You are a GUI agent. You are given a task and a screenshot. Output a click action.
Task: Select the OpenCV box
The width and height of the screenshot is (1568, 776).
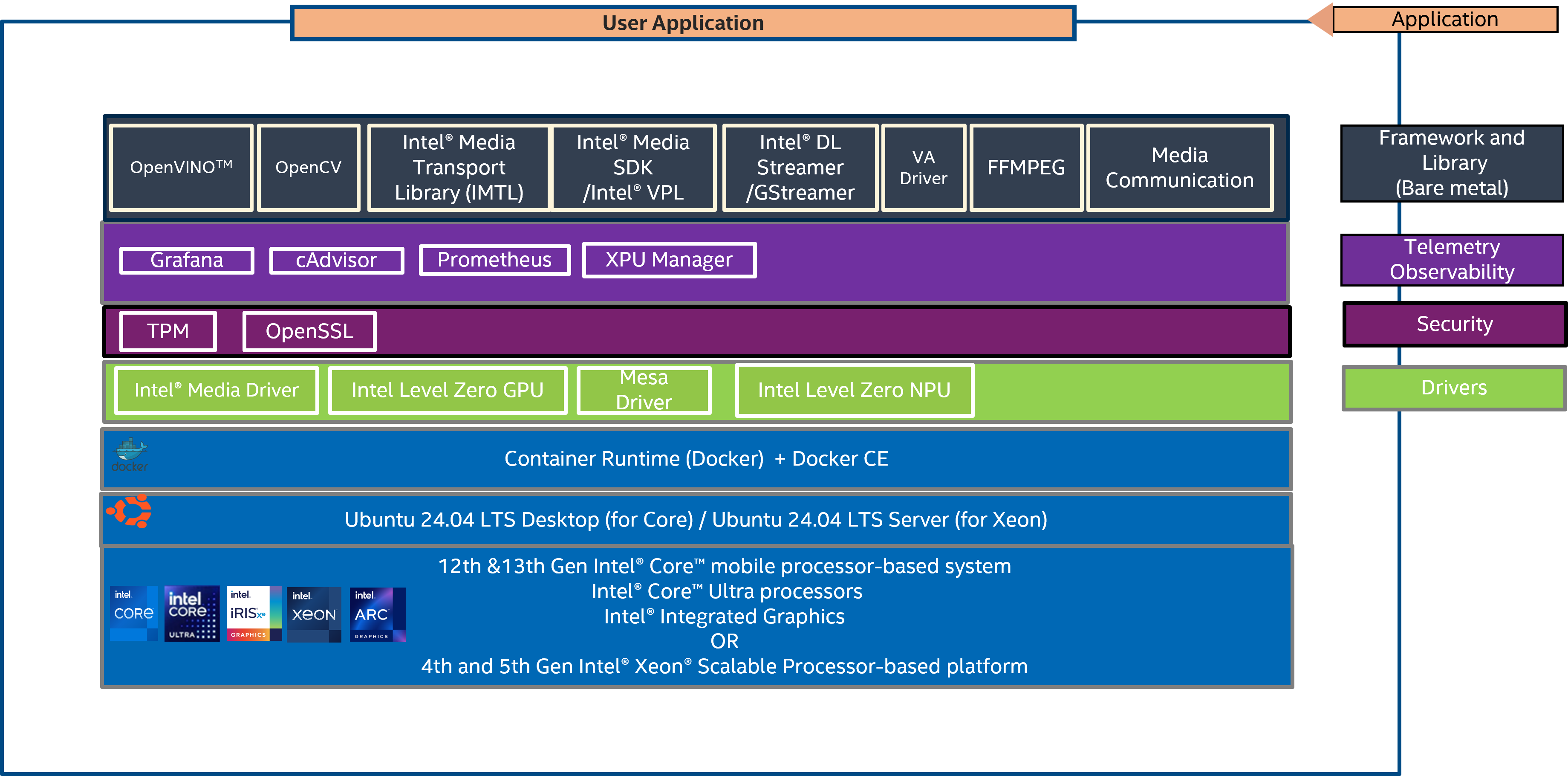(x=309, y=168)
